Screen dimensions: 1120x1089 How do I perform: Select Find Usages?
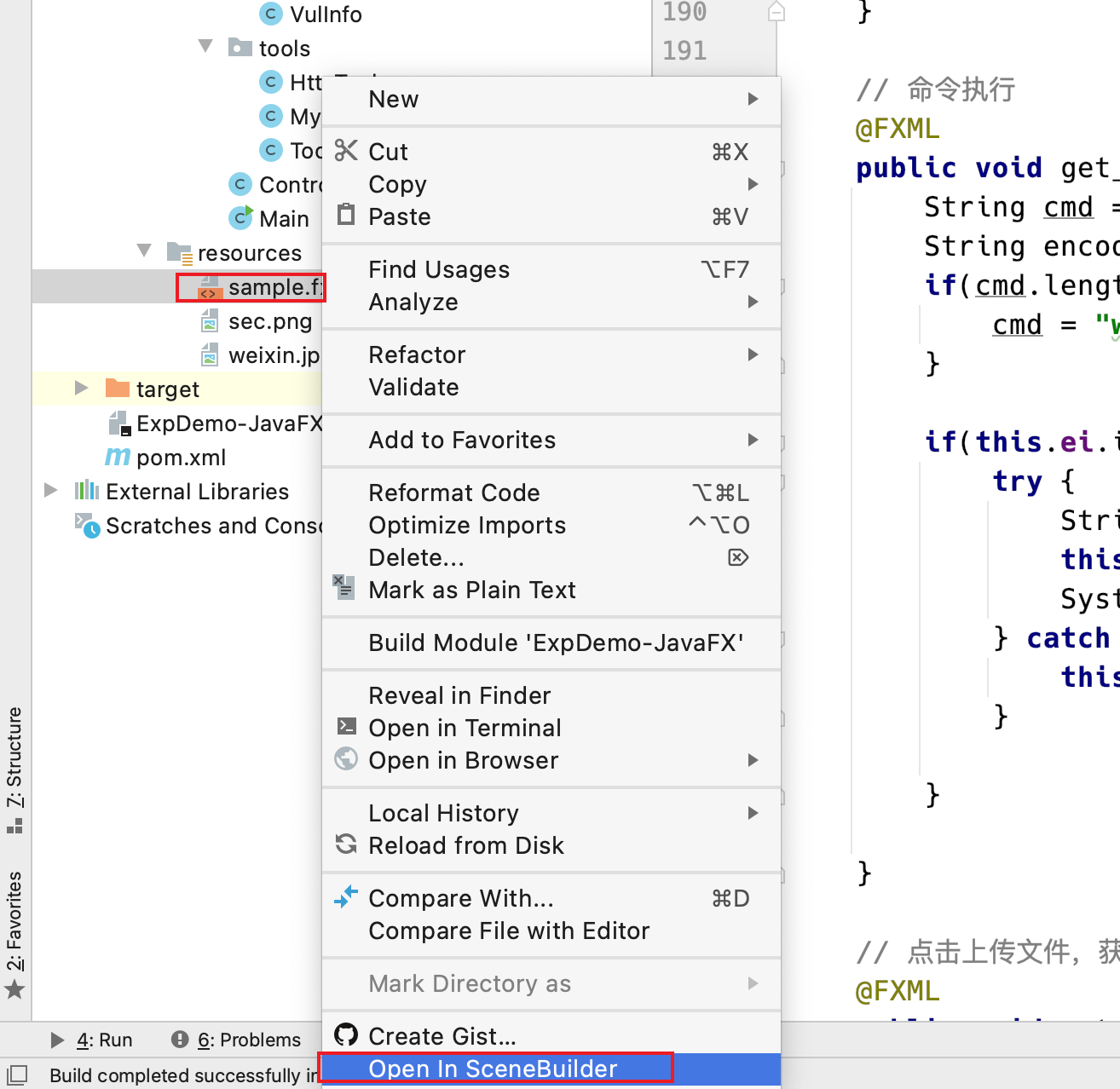551,269
